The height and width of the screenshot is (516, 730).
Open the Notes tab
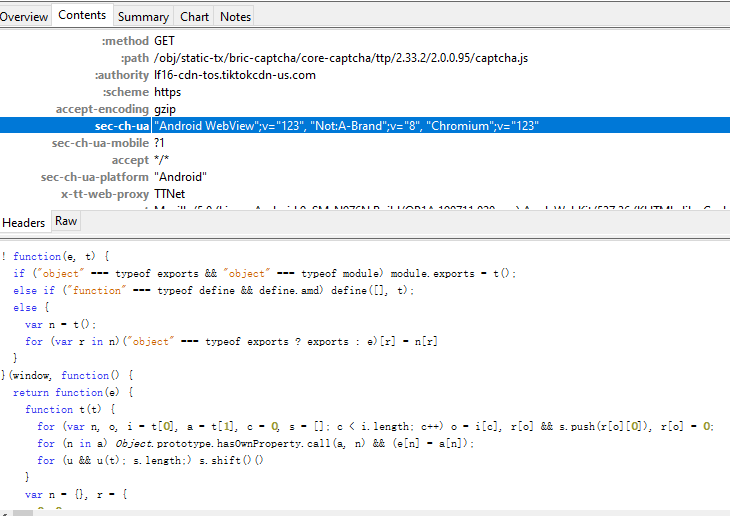235,16
